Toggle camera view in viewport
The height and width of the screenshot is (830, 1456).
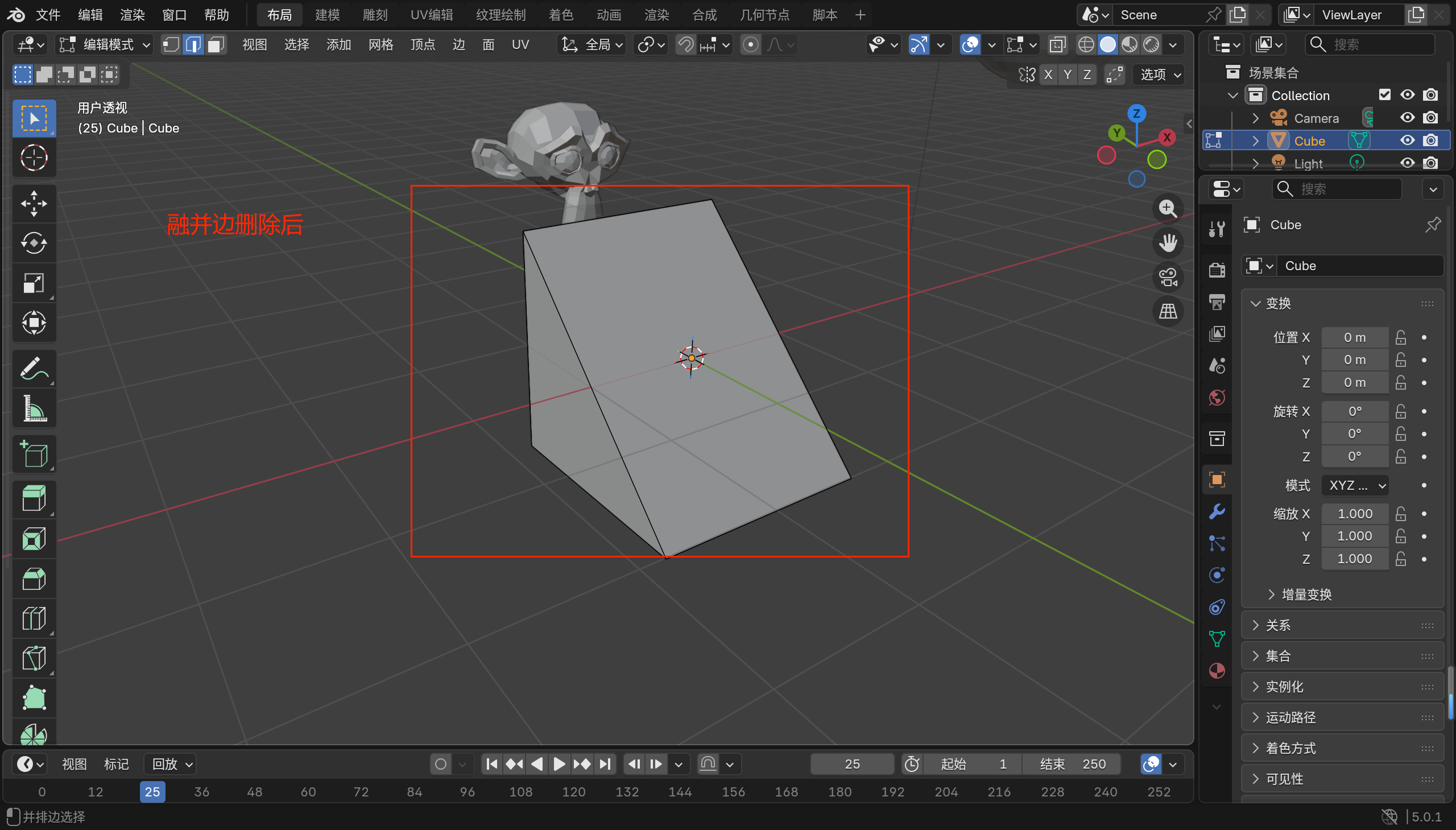click(x=1168, y=278)
